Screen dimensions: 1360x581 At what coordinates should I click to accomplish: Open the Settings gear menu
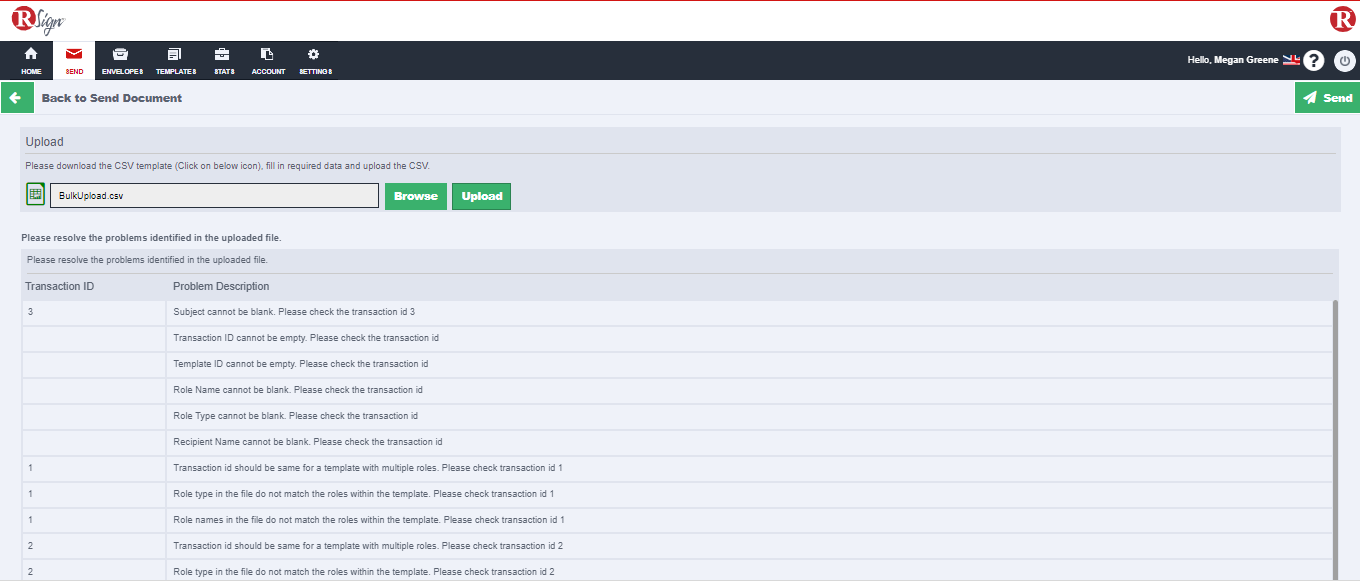tap(314, 60)
